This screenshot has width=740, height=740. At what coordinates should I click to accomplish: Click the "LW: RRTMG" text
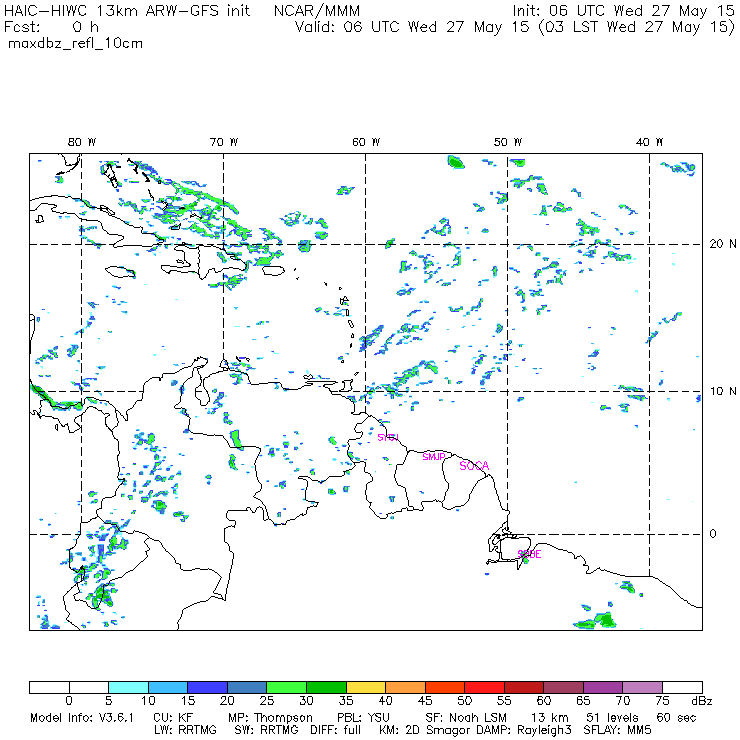185,730
